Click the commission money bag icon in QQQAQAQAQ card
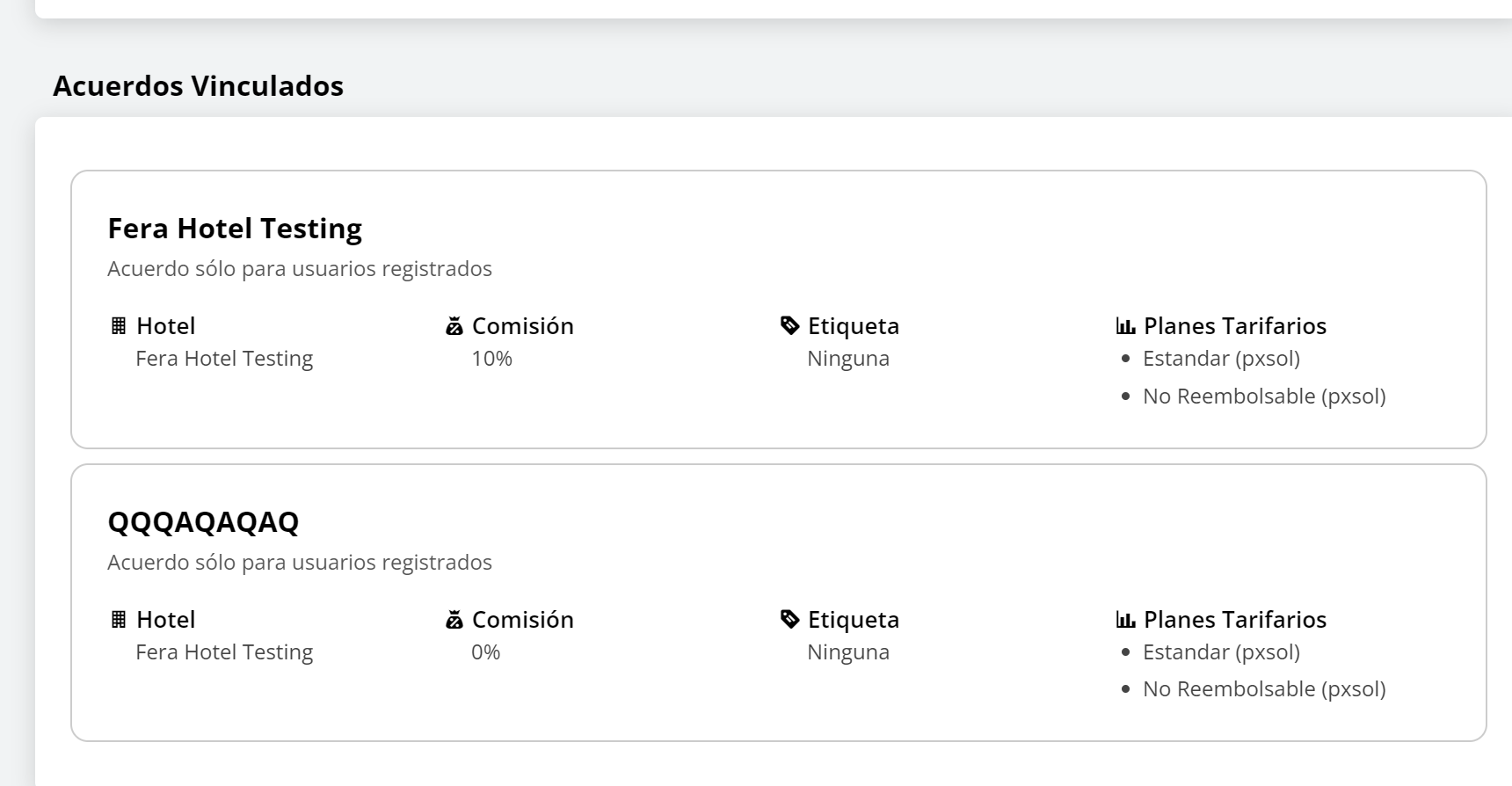Image resolution: width=1512 pixels, height=786 pixels. click(x=454, y=620)
